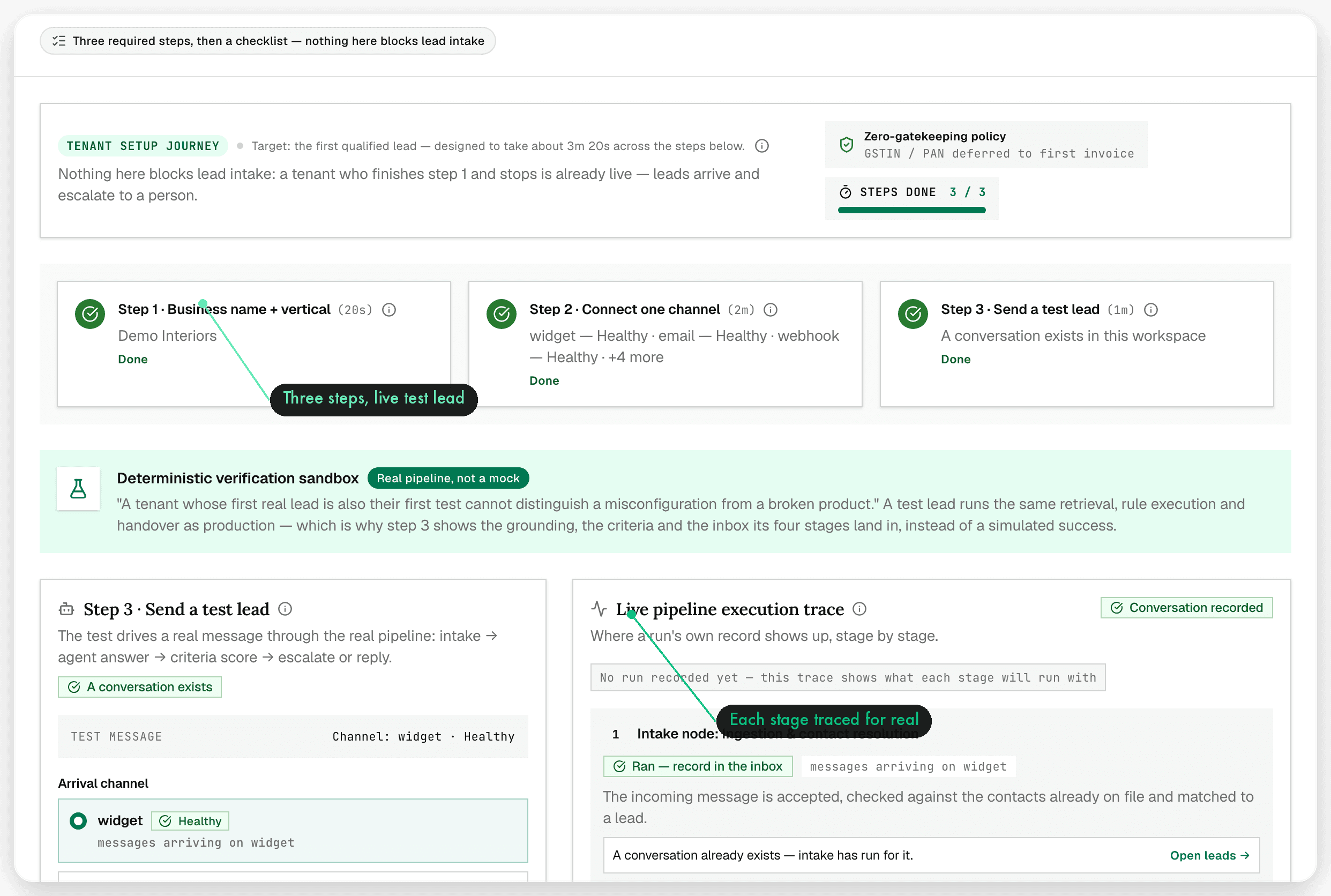Open info icon for Step 2 Connect one channel

click(x=771, y=310)
